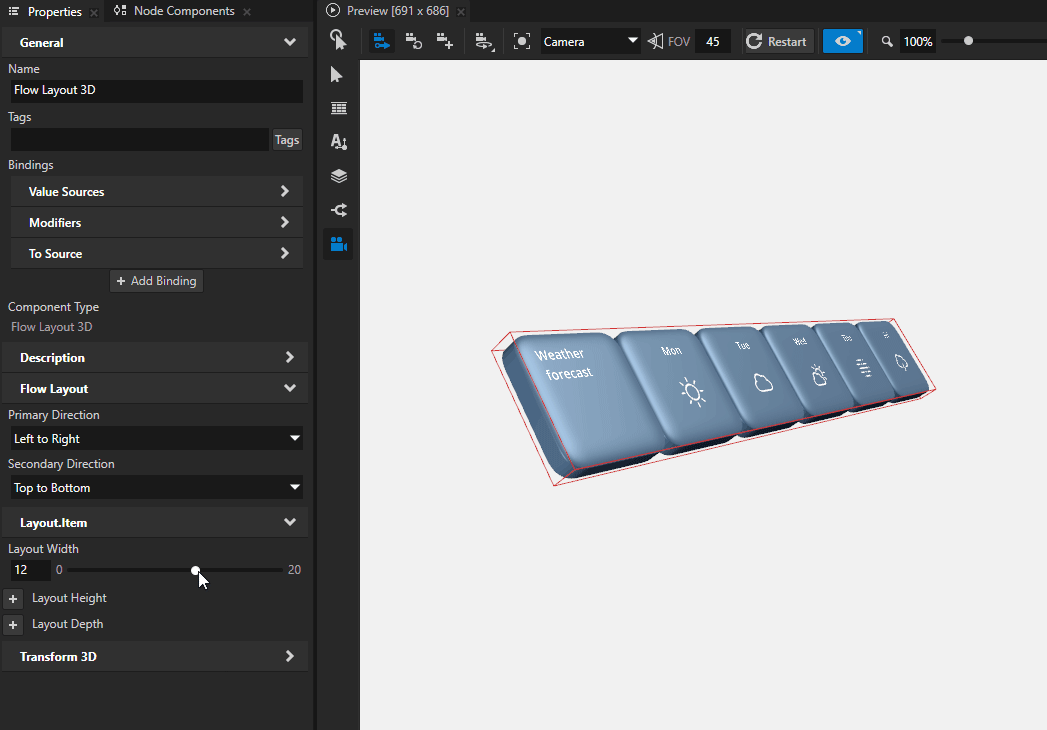Activate the camera tool in the preview sidebar

(x=338, y=243)
